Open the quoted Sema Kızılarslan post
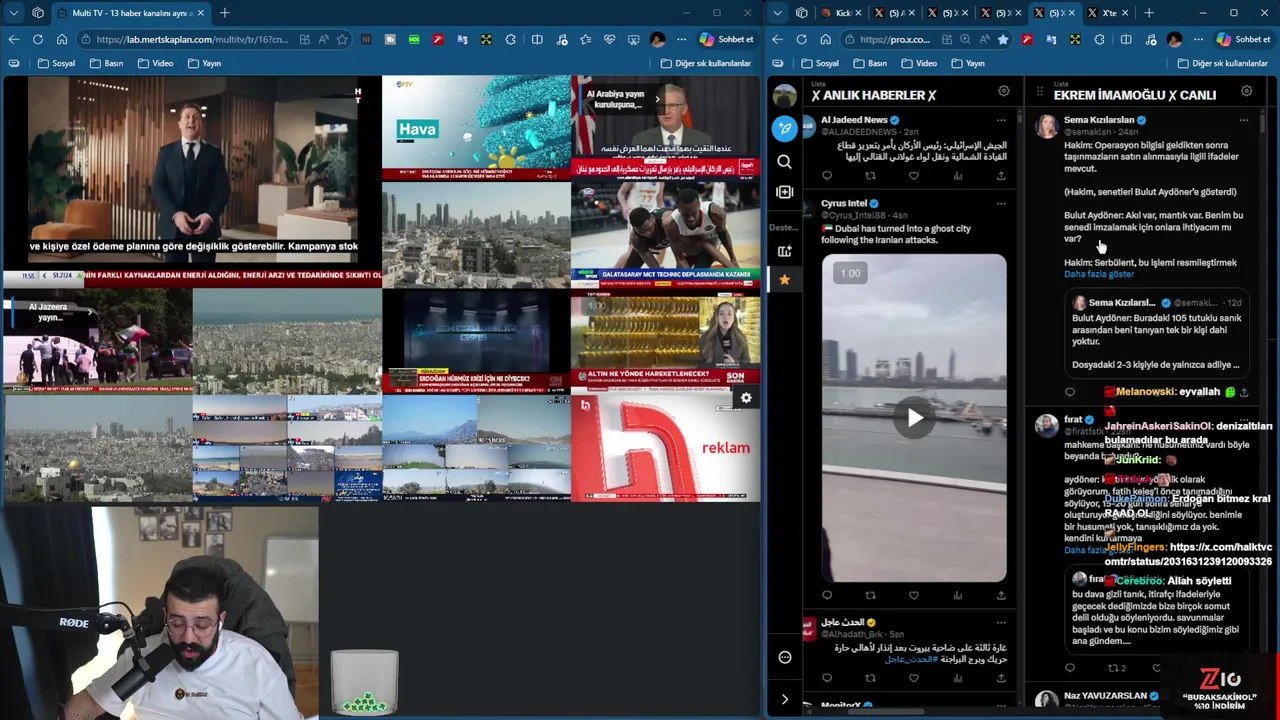The width and height of the screenshot is (1280, 720). (1156, 334)
